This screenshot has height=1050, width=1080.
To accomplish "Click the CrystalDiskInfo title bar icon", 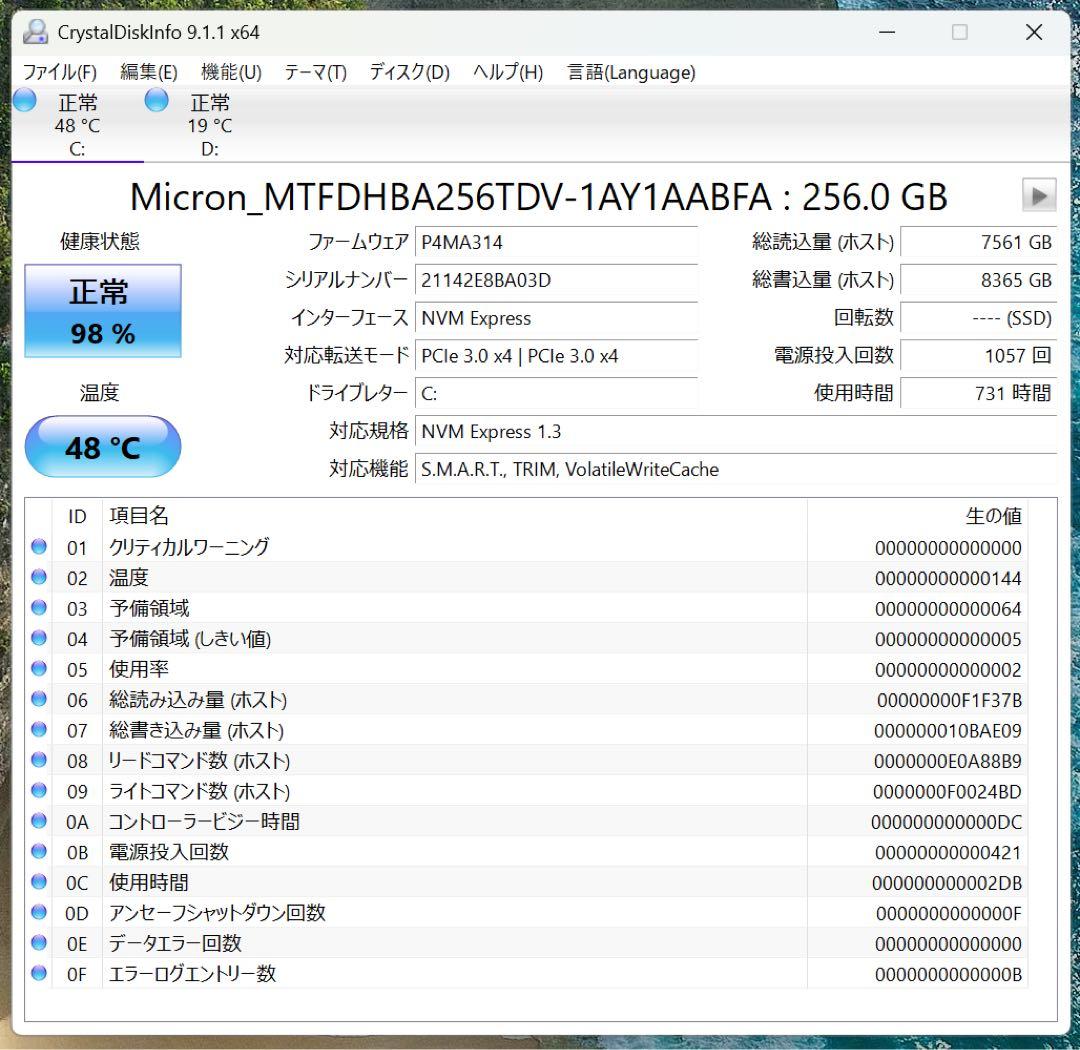I will click(x=36, y=32).
